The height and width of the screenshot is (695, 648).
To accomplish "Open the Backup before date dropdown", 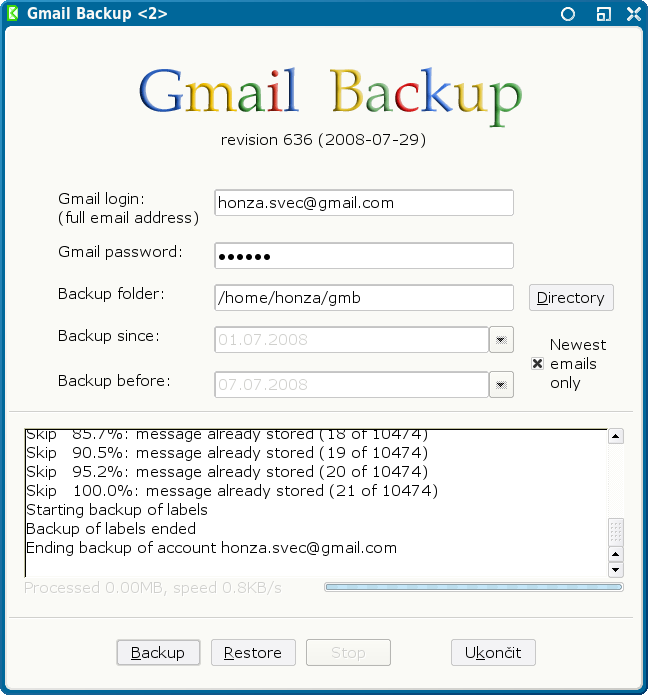I will pyautogui.click(x=501, y=385).
